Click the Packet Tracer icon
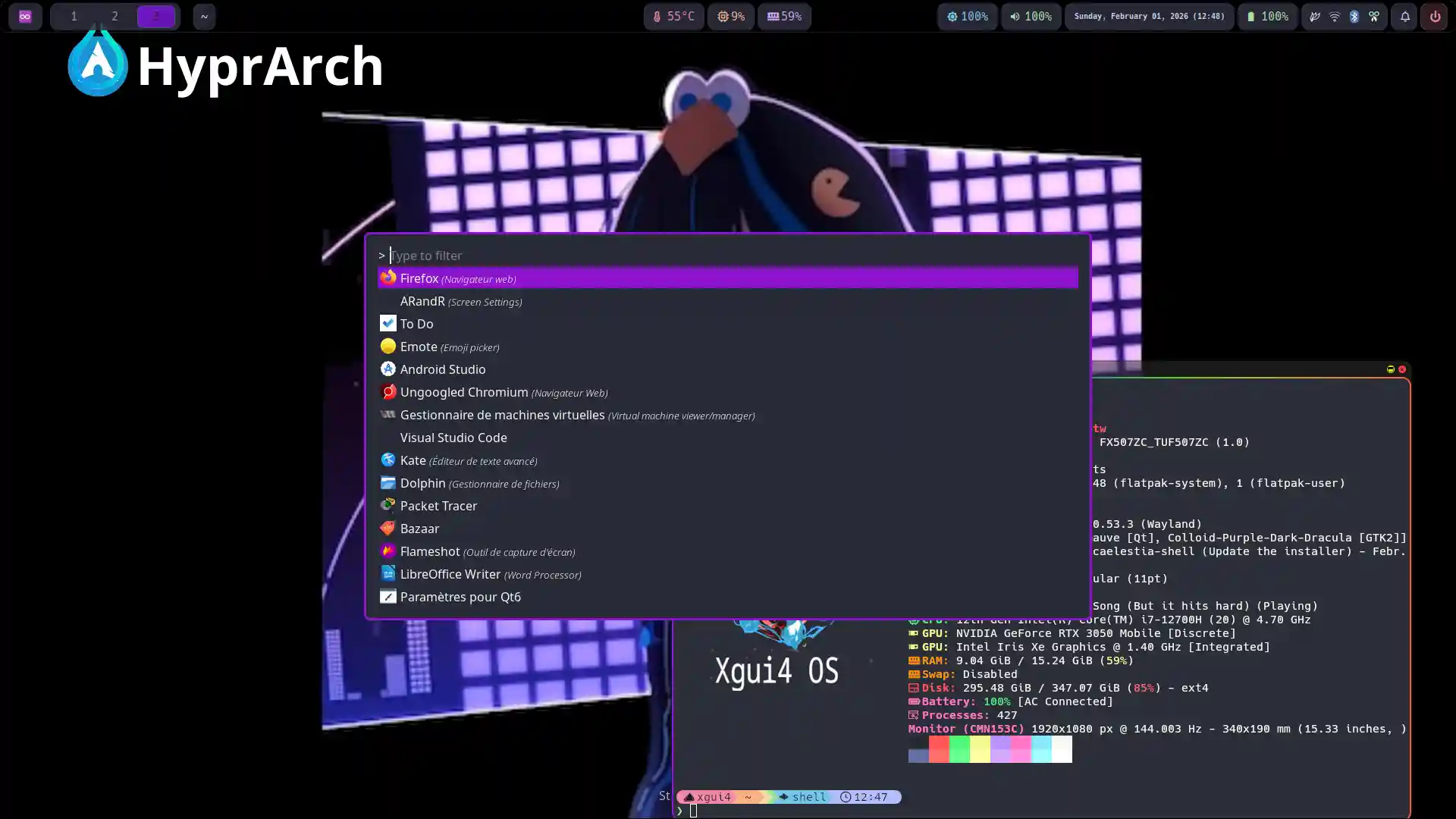This screenshot has width=1456, height=819. [388, 505]
